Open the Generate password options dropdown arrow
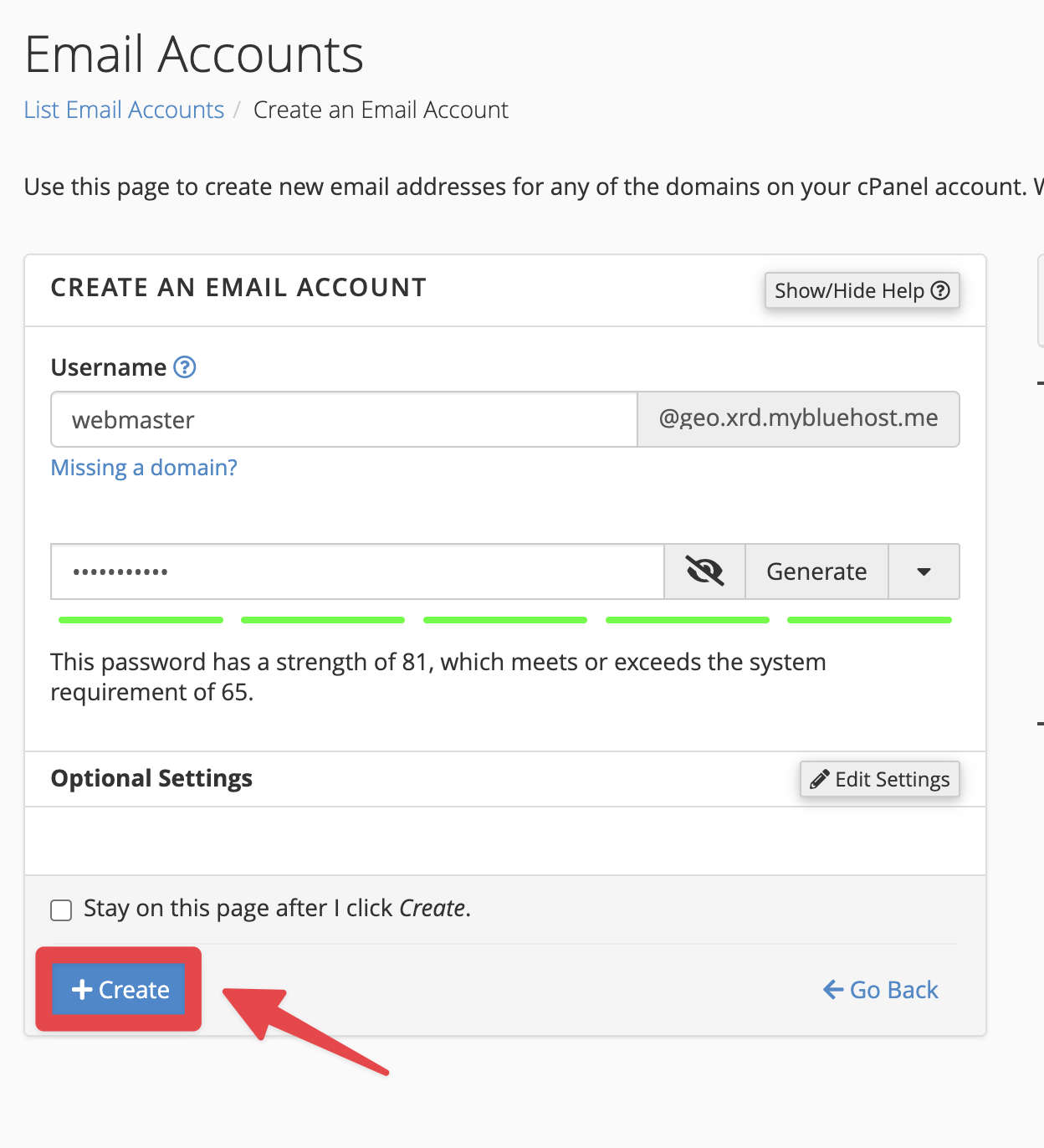 pyautogui.click(x=924, y=571)
